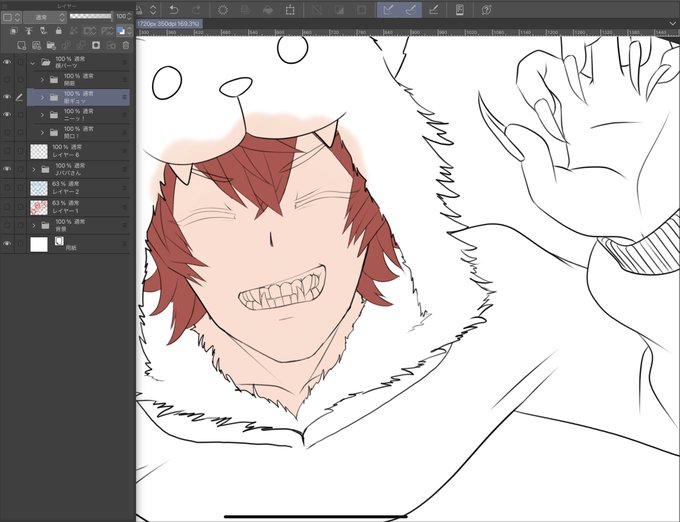Select the white 用紙 paper thumbnail

[x=39, y=244]
